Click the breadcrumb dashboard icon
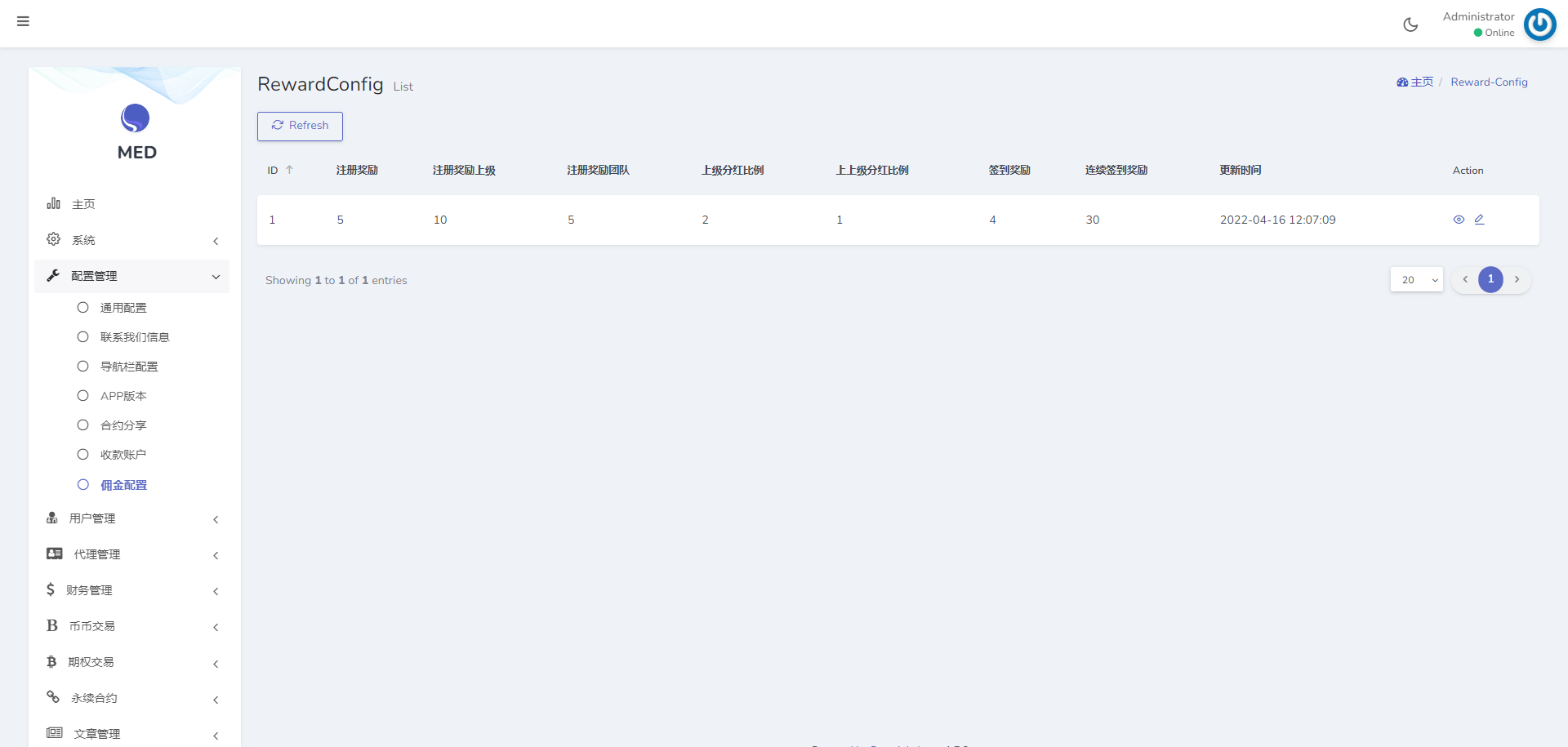 point(1402,82)
